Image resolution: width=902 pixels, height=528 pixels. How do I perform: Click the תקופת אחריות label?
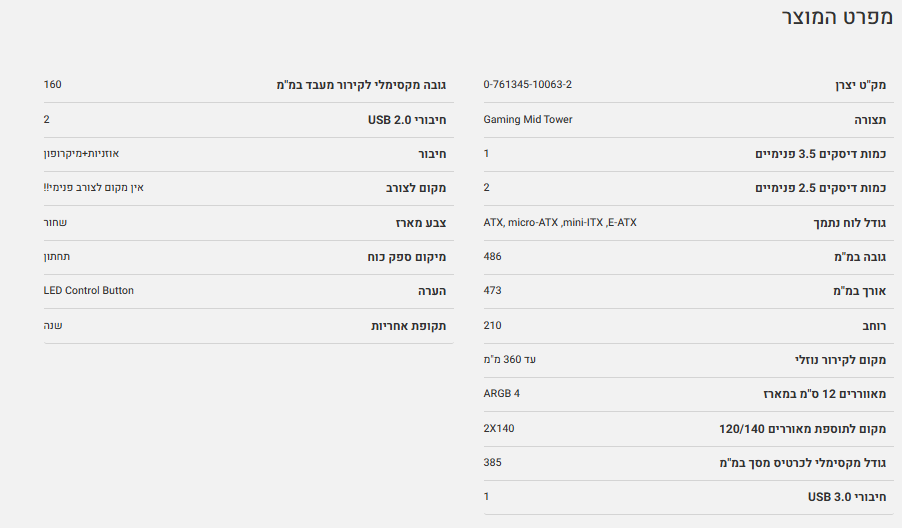[x=408, y=326]
